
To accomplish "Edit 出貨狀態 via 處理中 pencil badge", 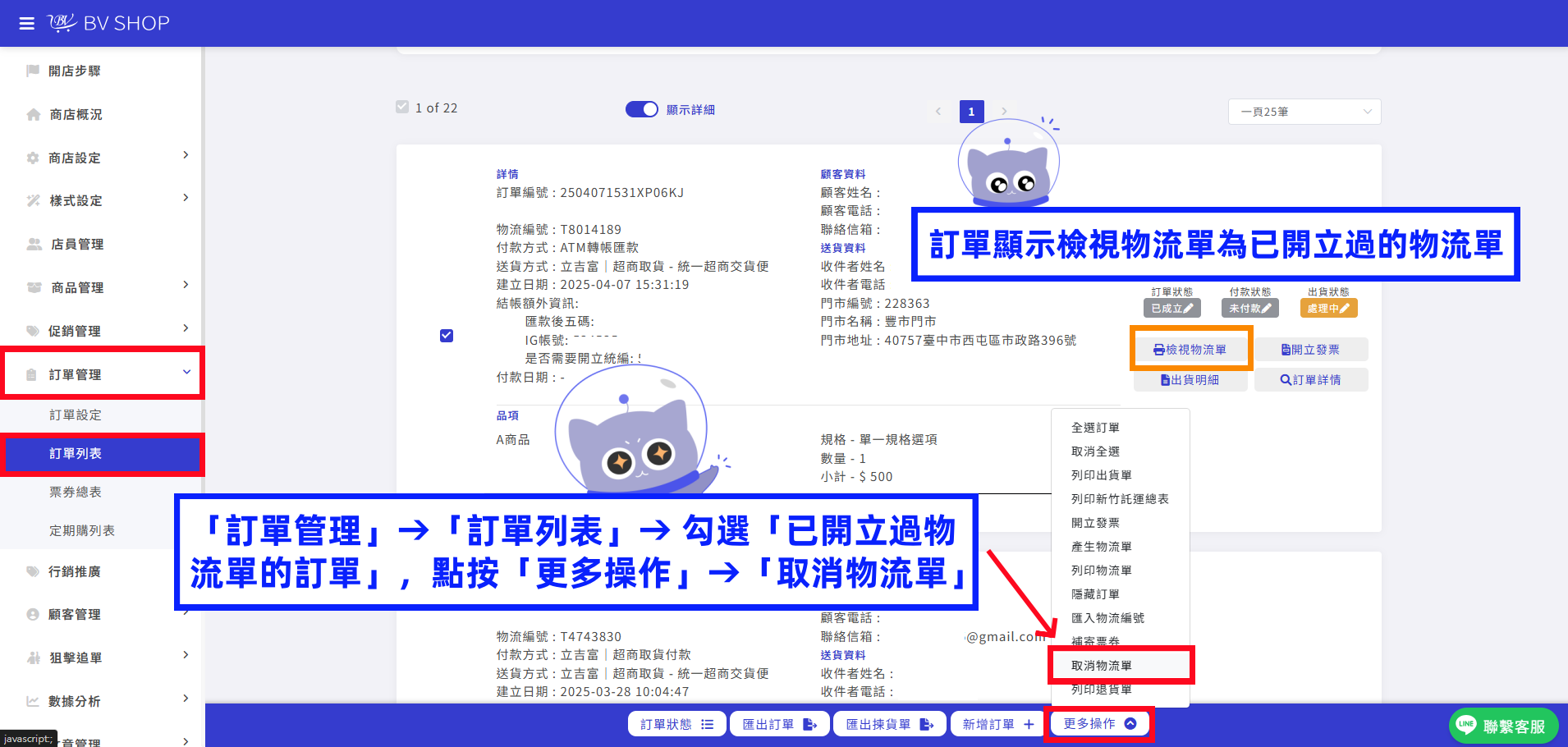I will tap(1328, 309).
